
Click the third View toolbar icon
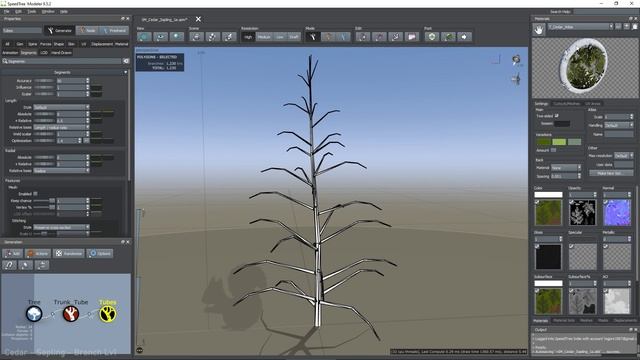point(177,37)
